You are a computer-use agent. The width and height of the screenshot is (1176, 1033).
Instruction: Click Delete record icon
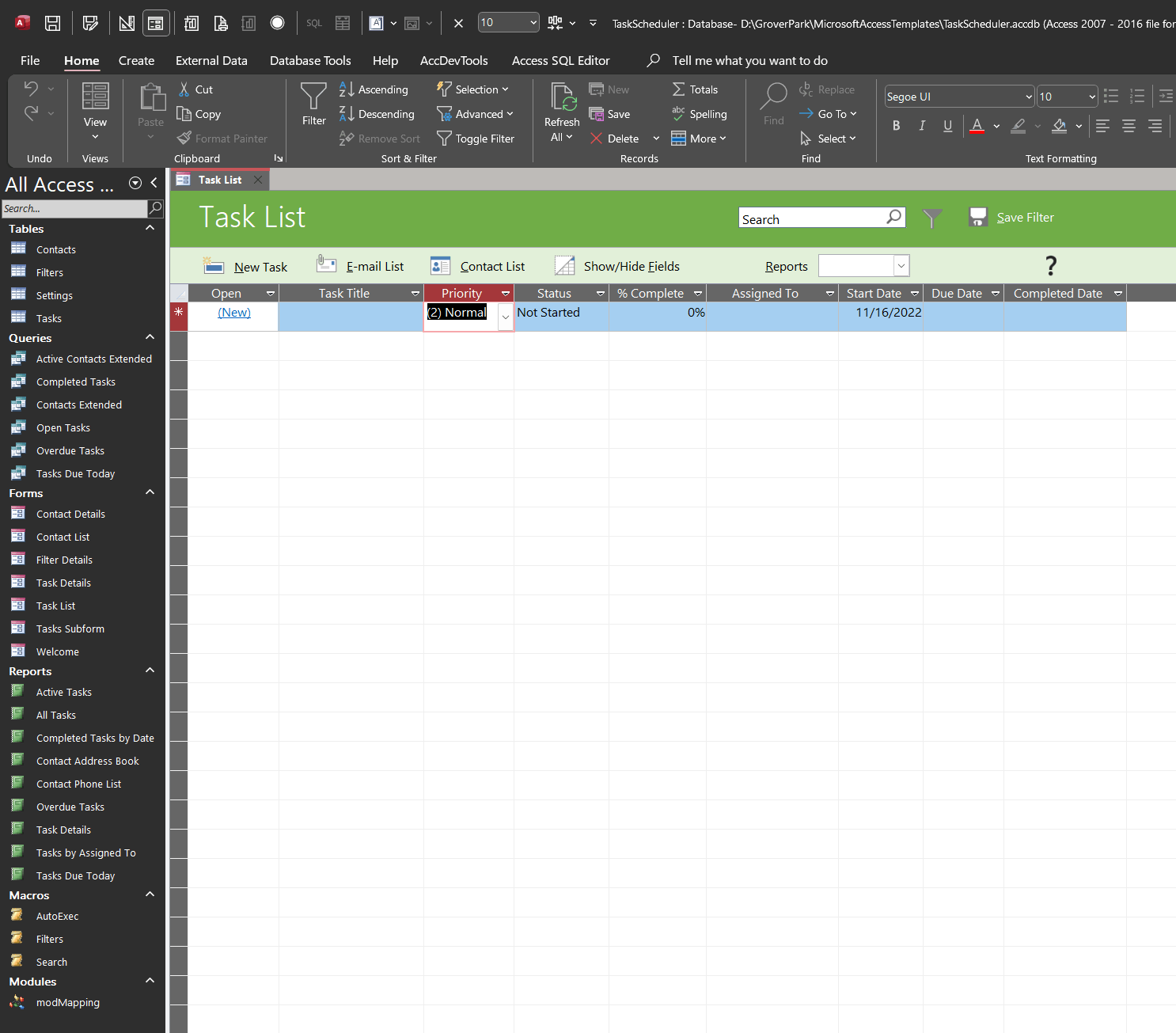tap(596, 139)
